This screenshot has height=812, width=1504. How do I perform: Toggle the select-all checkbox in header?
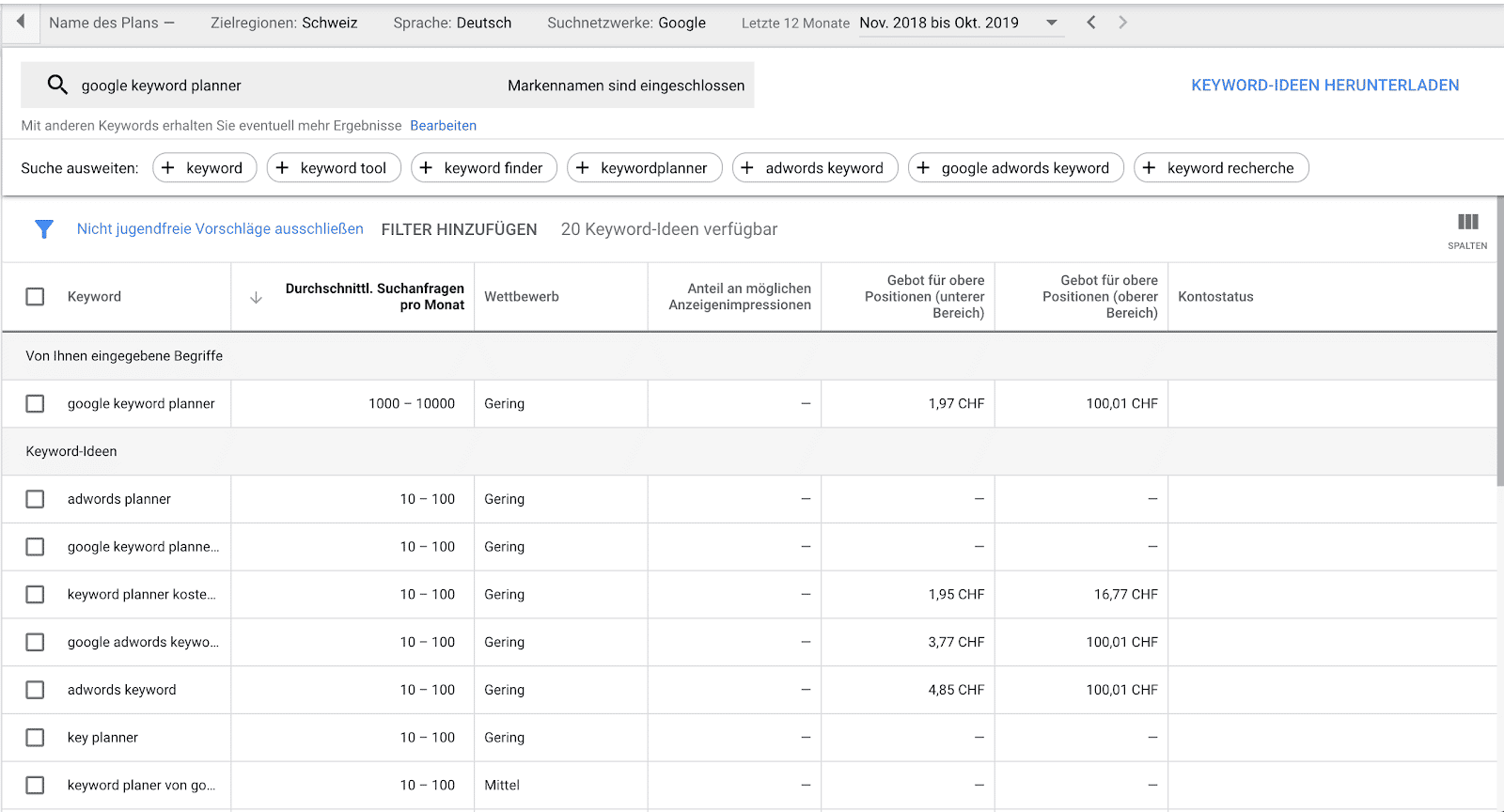(35, 297)
